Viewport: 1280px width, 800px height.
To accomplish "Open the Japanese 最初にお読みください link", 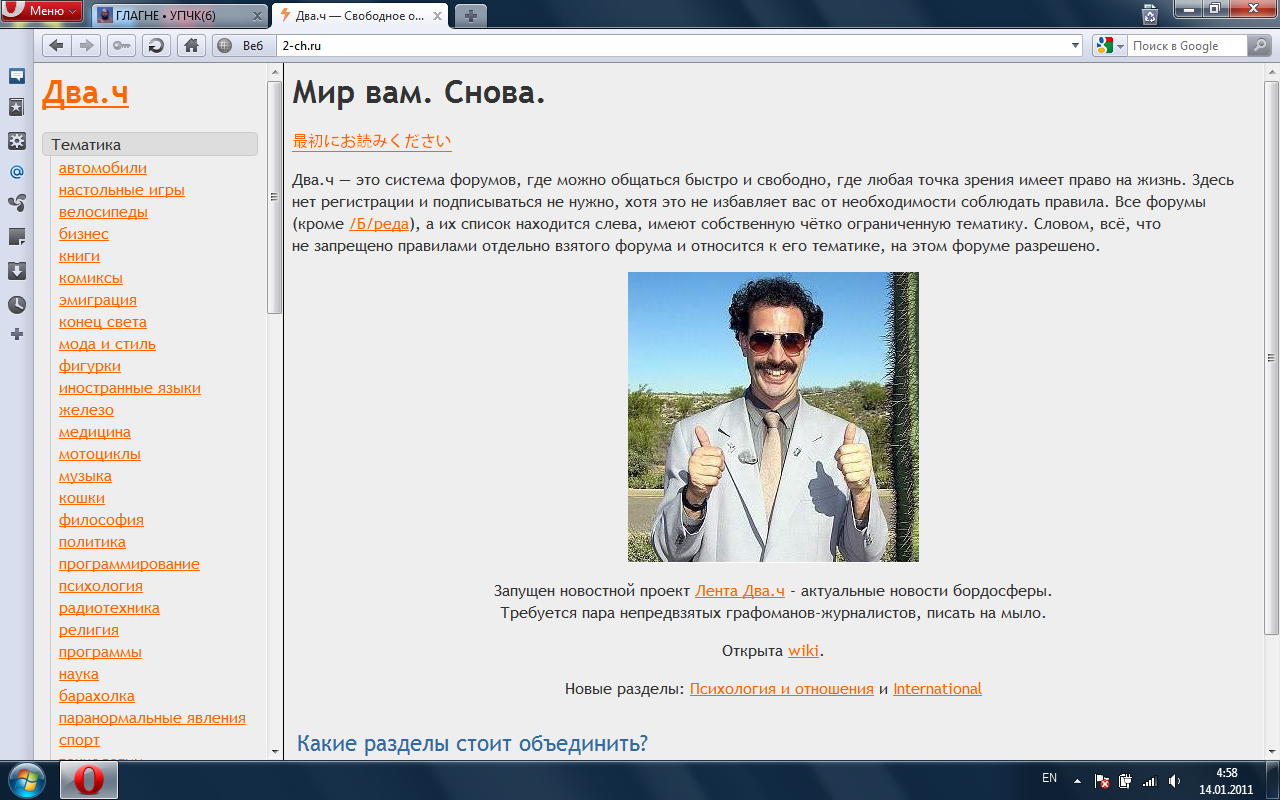I will click(x=372, y=141).
